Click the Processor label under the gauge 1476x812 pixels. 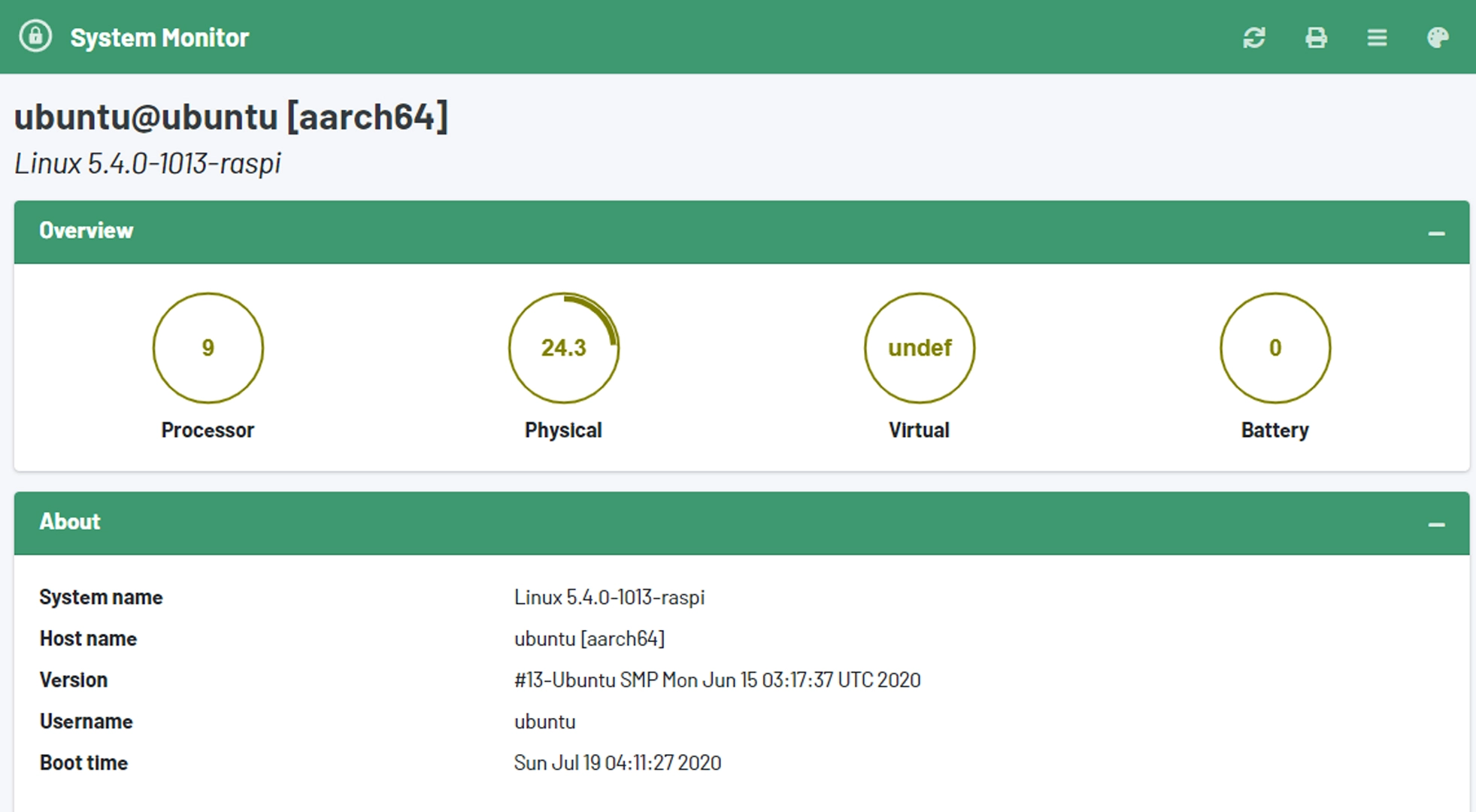[x=208, y=430]
